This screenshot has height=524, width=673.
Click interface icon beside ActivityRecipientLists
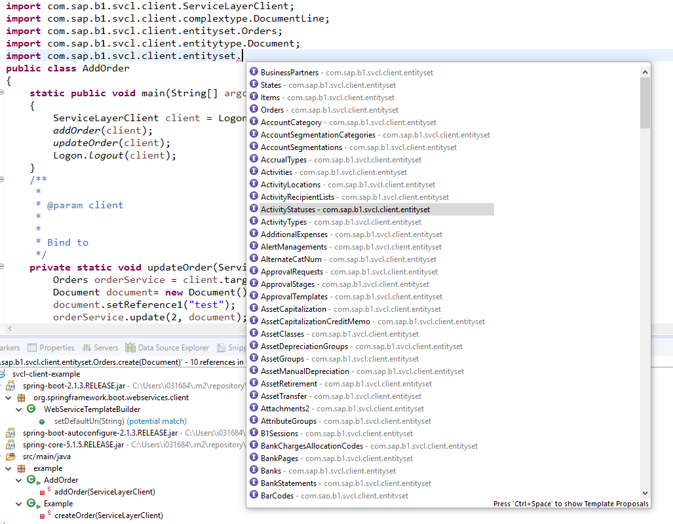click(x=254, y=196)
